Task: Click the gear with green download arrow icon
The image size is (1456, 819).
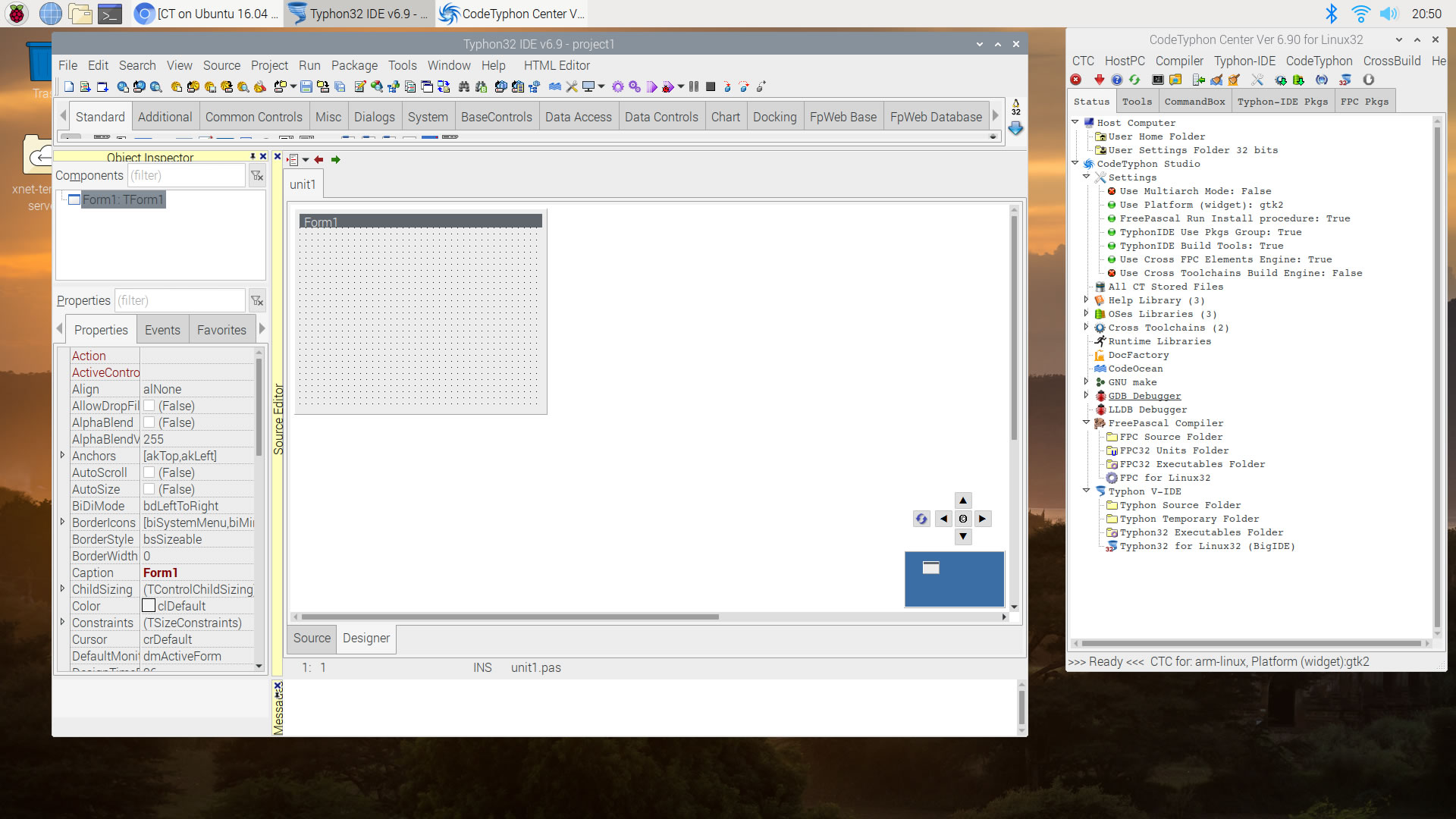Action: pyautogui.click(x=1281, y=80)
